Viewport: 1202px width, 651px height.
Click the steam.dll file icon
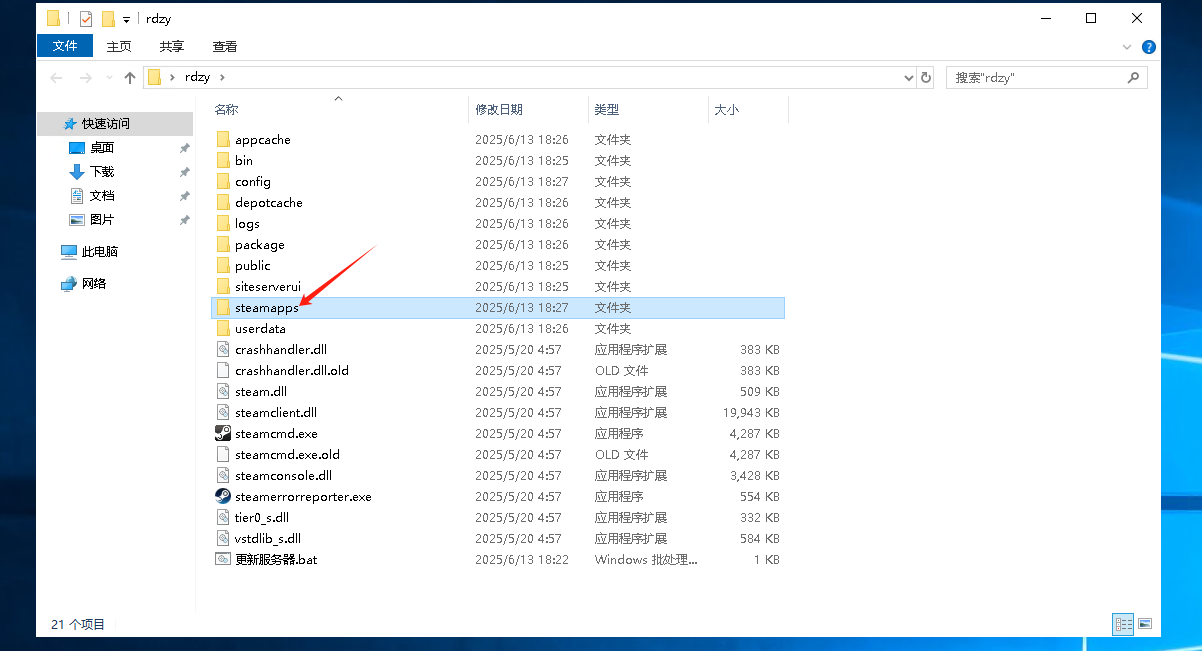click(x=223, y=392)
